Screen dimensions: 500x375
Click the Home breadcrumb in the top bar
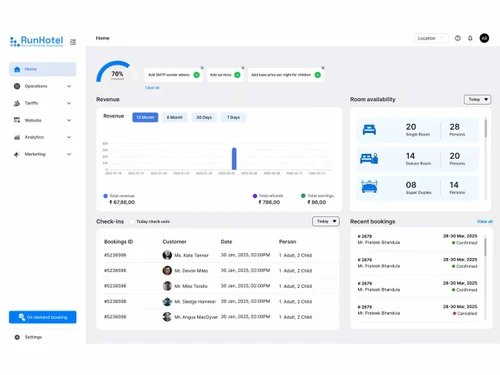pyautogui.click(x=103, y=38)
